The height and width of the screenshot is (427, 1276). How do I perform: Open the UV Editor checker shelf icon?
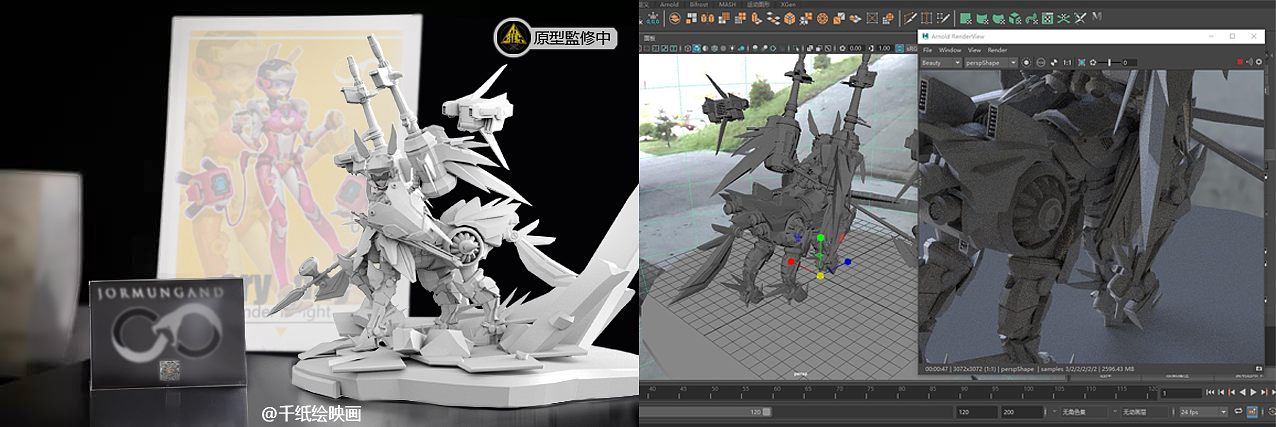pyautogui.click(x=1047, y=18)
